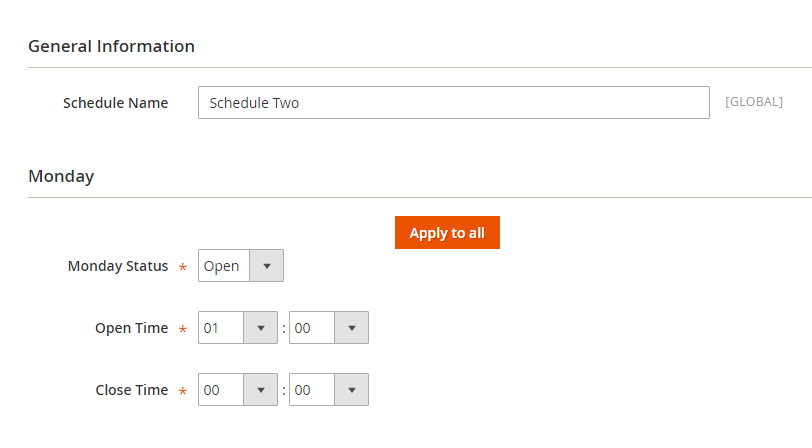
Task: Click the Schedule Name label
Action: [115, 103]
